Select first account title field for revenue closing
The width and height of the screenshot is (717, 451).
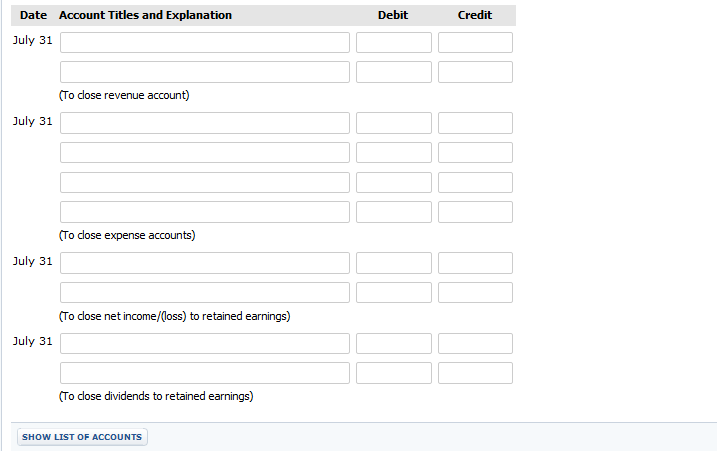coord(205,43)
